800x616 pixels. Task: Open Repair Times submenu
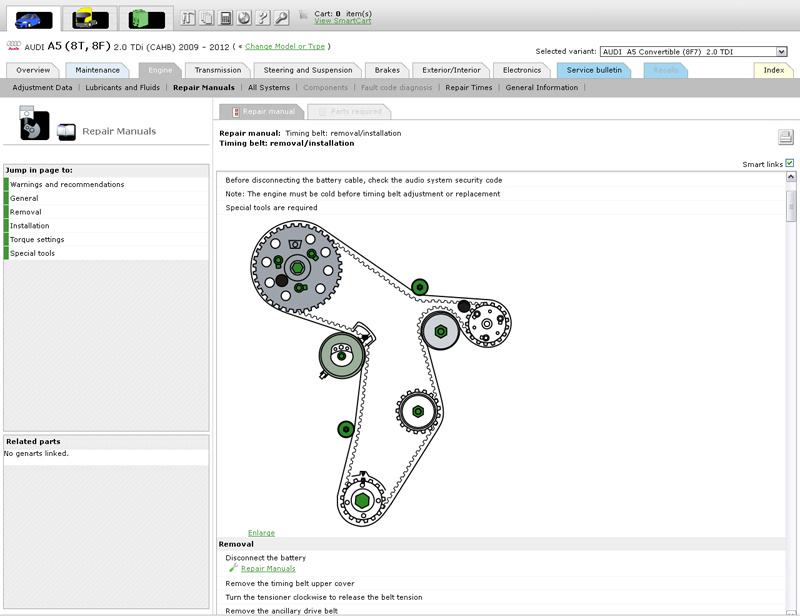469,87
